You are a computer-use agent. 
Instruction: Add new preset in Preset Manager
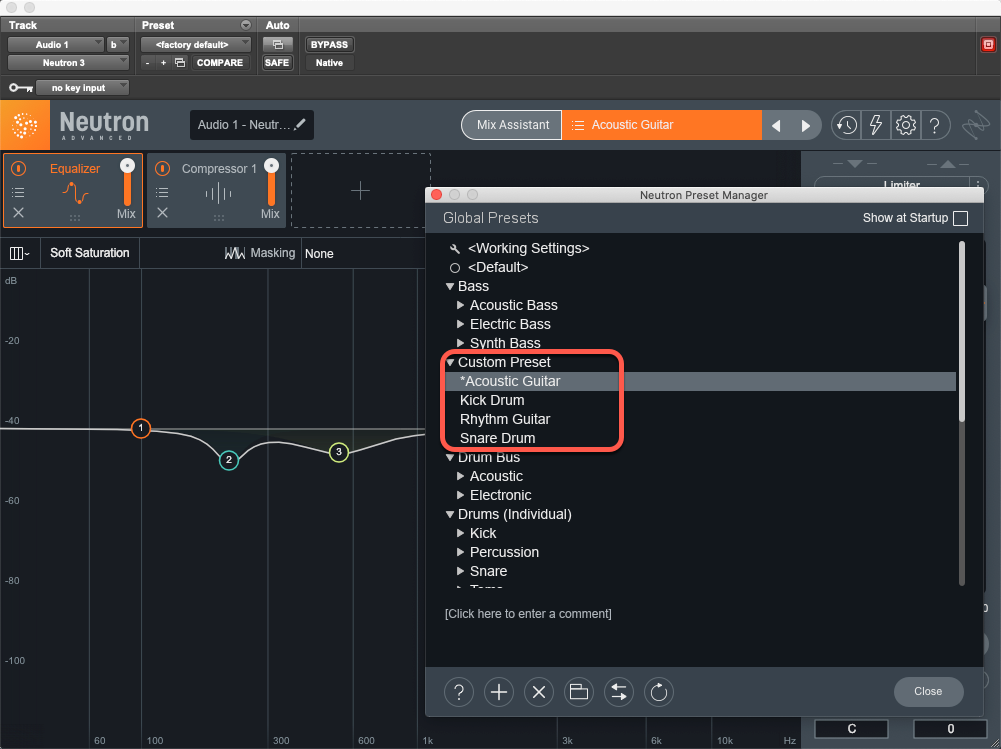point(499,692)
